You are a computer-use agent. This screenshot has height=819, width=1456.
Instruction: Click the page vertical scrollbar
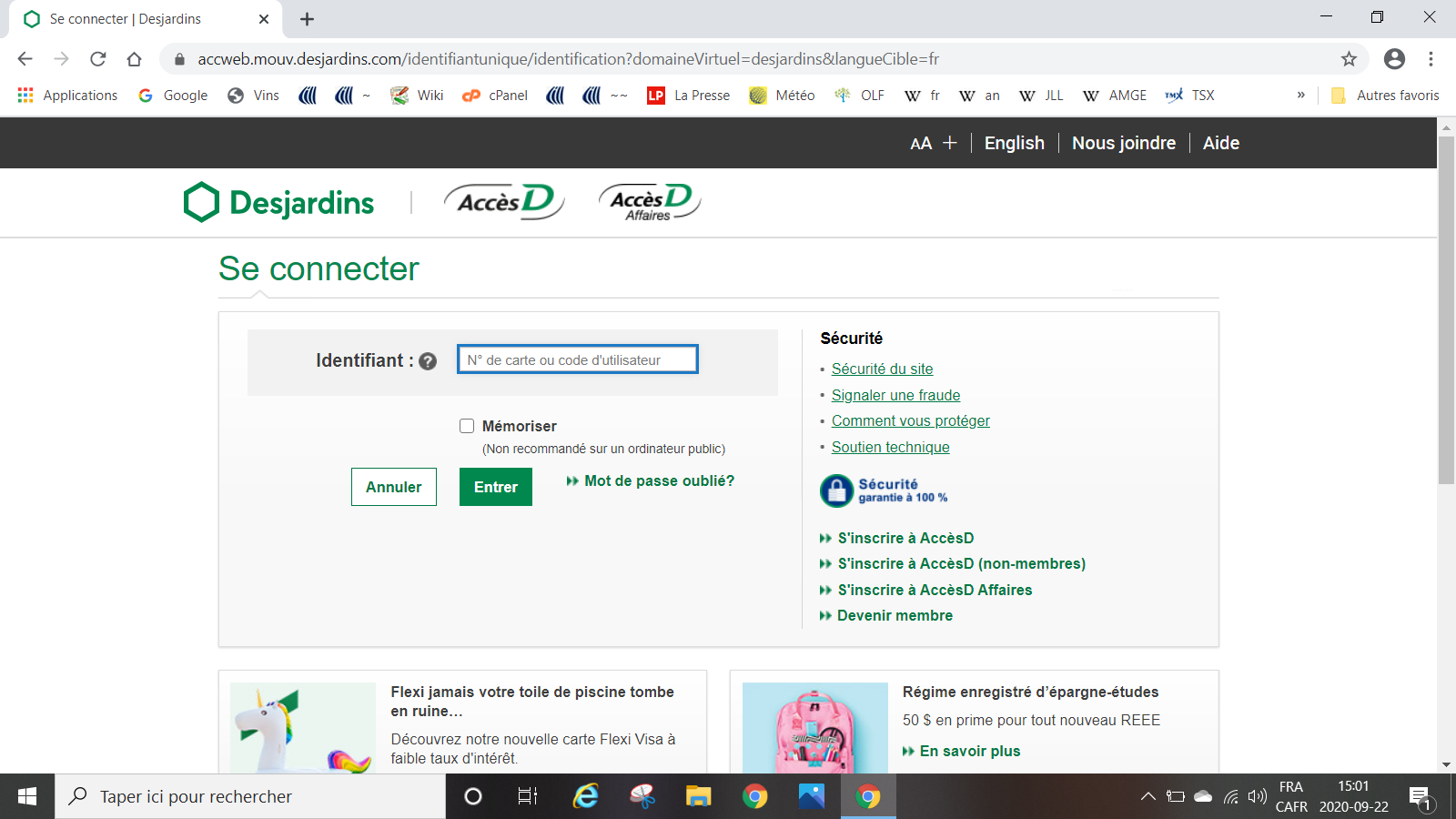pyautogui.click(x=1446, y=309)
